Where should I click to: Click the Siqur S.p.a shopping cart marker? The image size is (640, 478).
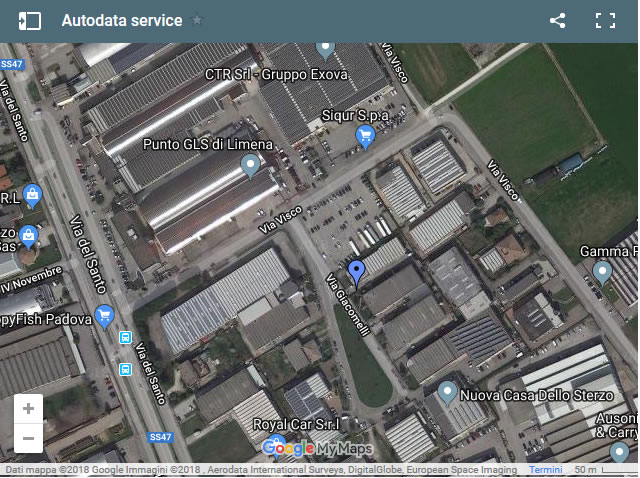(365, 137)
